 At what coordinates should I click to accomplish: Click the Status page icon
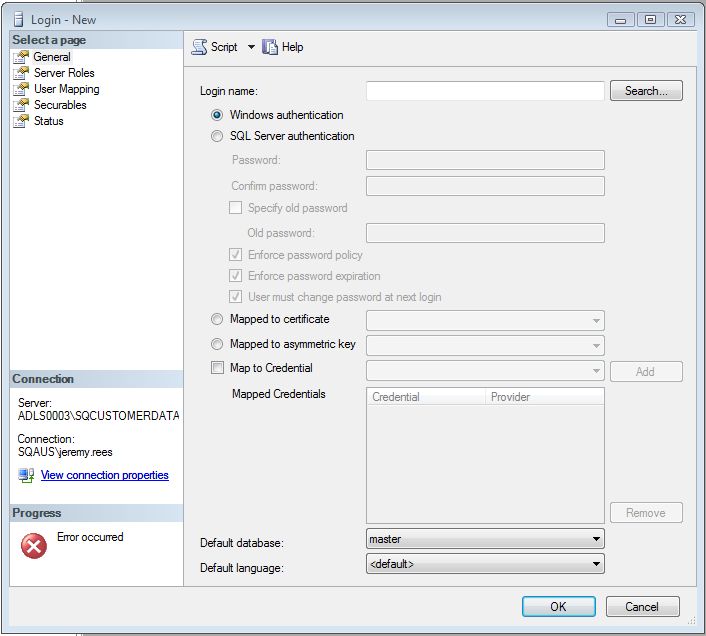tap(21, 121)
